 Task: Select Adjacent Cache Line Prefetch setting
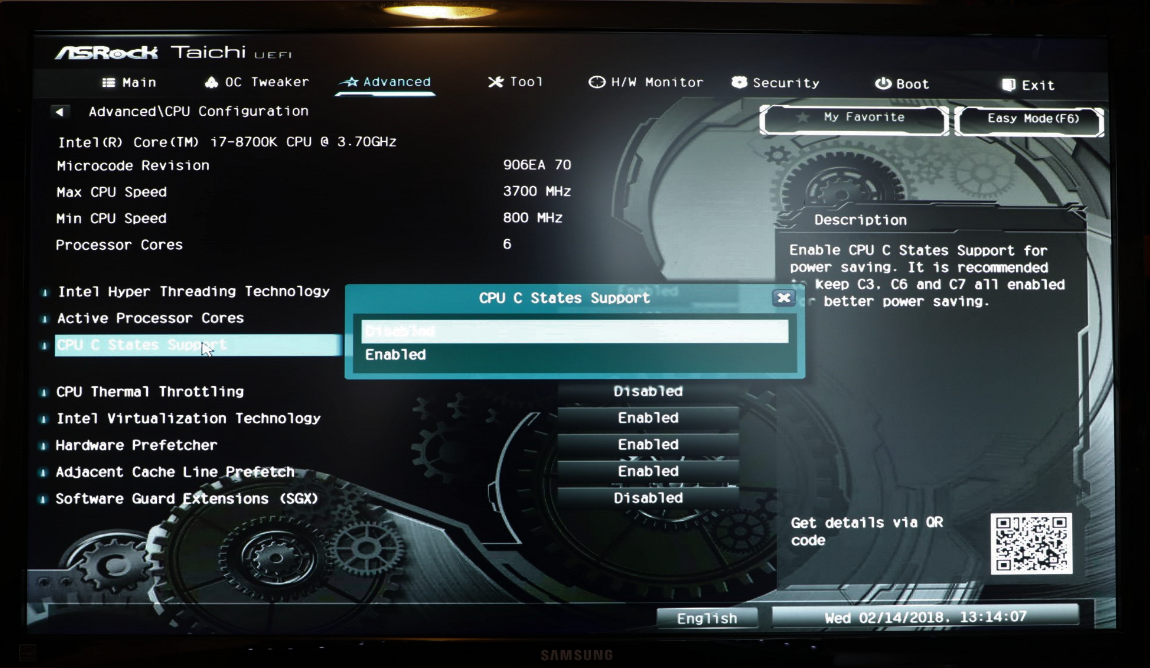[x=175, y=471]
